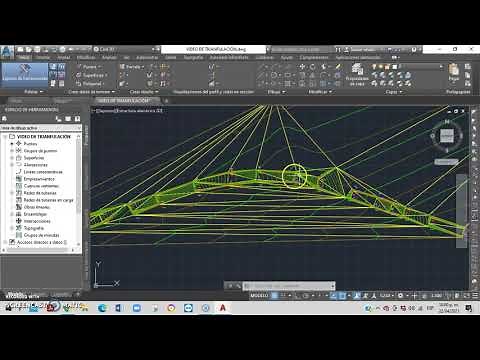The image size is (480, 360).
Task: Click the Visualizaciones del perfil y vistas panel title
Action: click(x=213, y=92)
